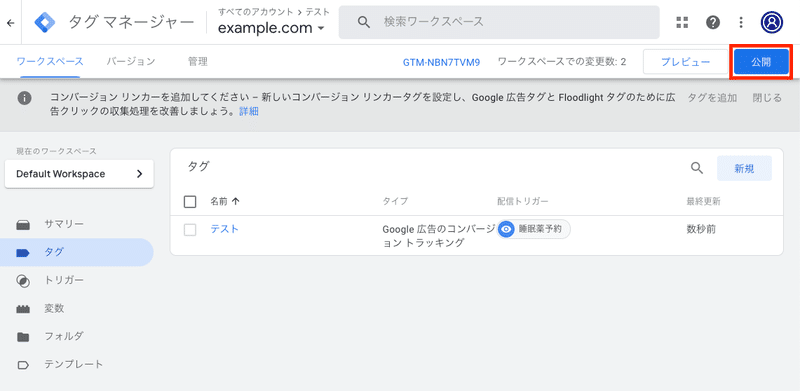Click the タイプ column header
Screen dimensions: 800x391
[395, 201]
